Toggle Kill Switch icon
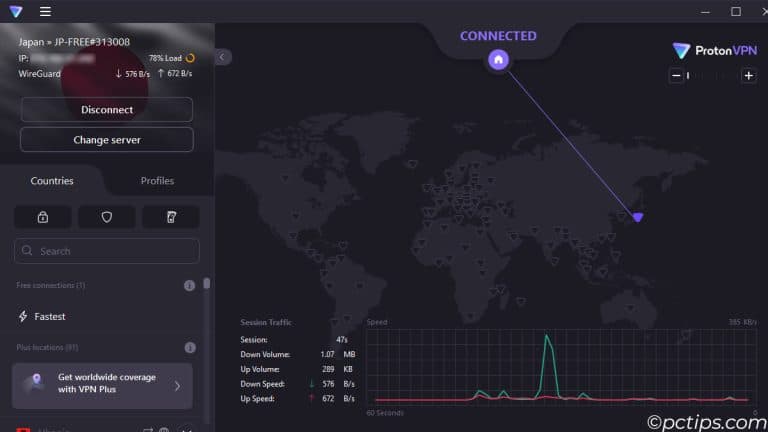Screen dimensions: 768x432 (171, 217)
